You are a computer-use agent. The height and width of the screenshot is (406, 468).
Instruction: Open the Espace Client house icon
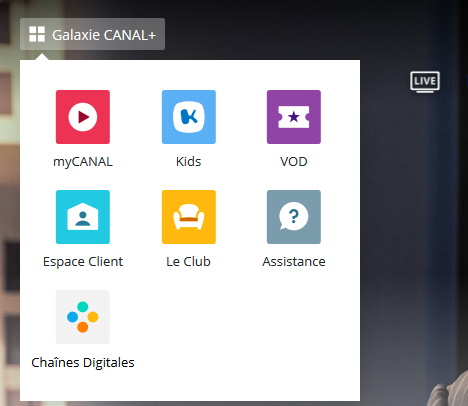pyautogui.click(x=83, y=217)
